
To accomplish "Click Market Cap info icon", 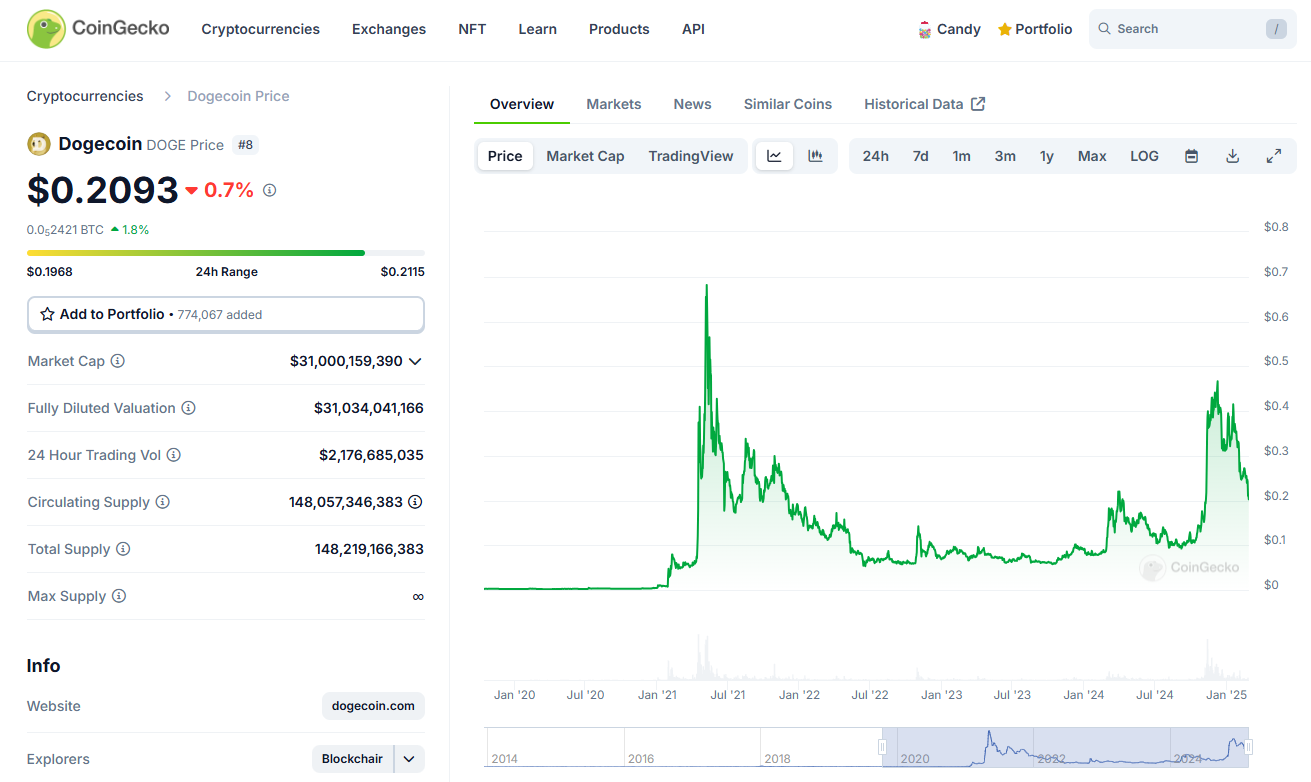I will [x=118, y=361].
